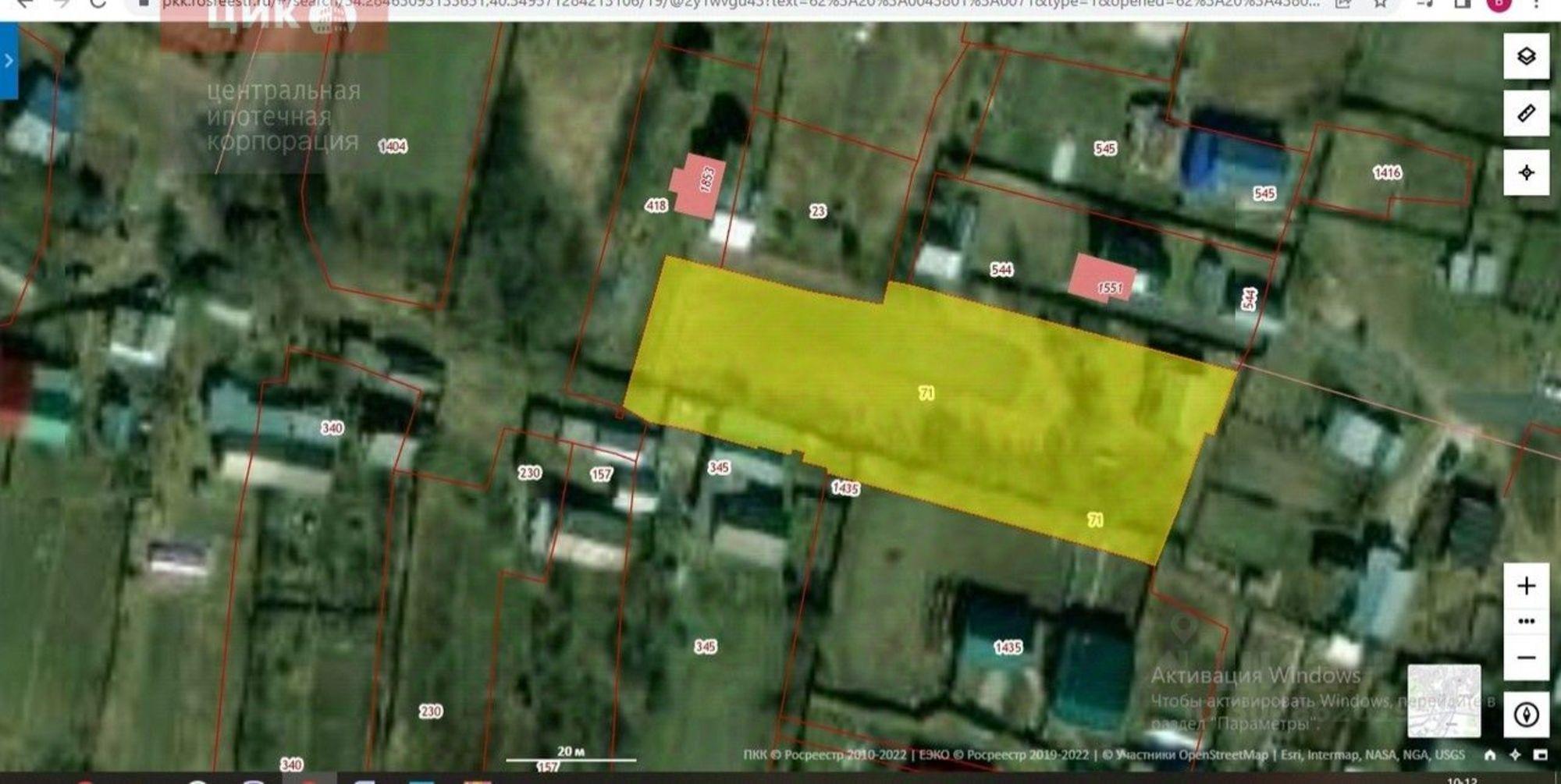Click the 345 label next to 157
Image resolution: width=1561 pixels, height=784 pixels.
tap(719, 467)
